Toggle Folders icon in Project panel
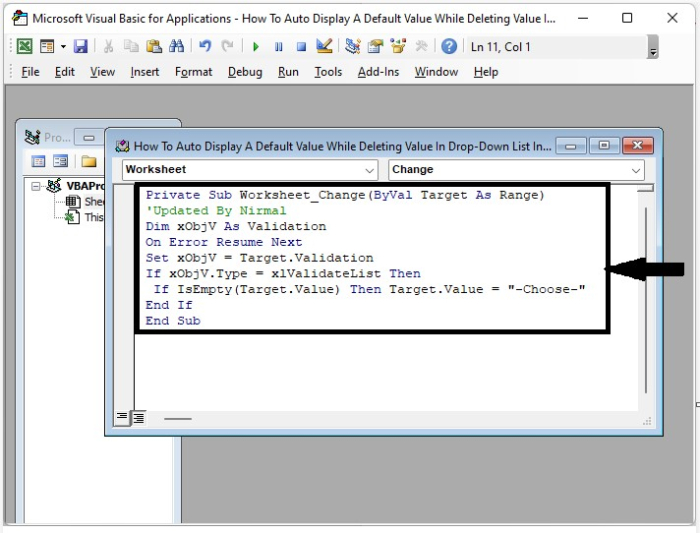700x533 pixels. point(89,161)
